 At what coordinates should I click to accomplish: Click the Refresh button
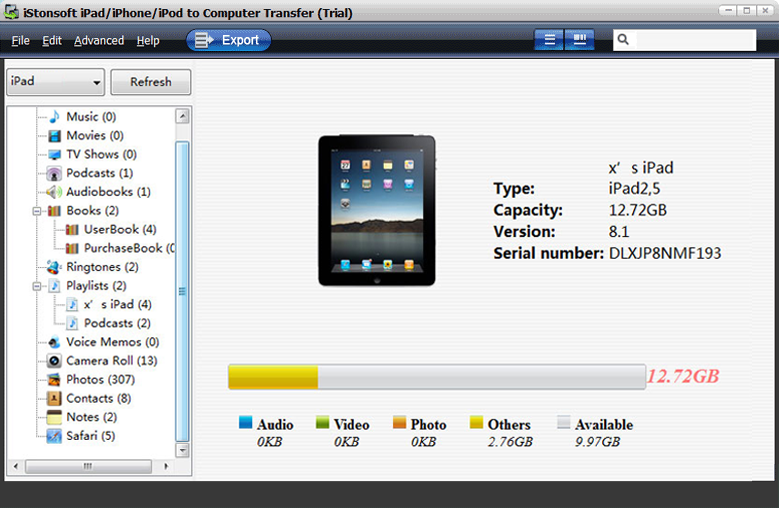click(x=151, y=82)
